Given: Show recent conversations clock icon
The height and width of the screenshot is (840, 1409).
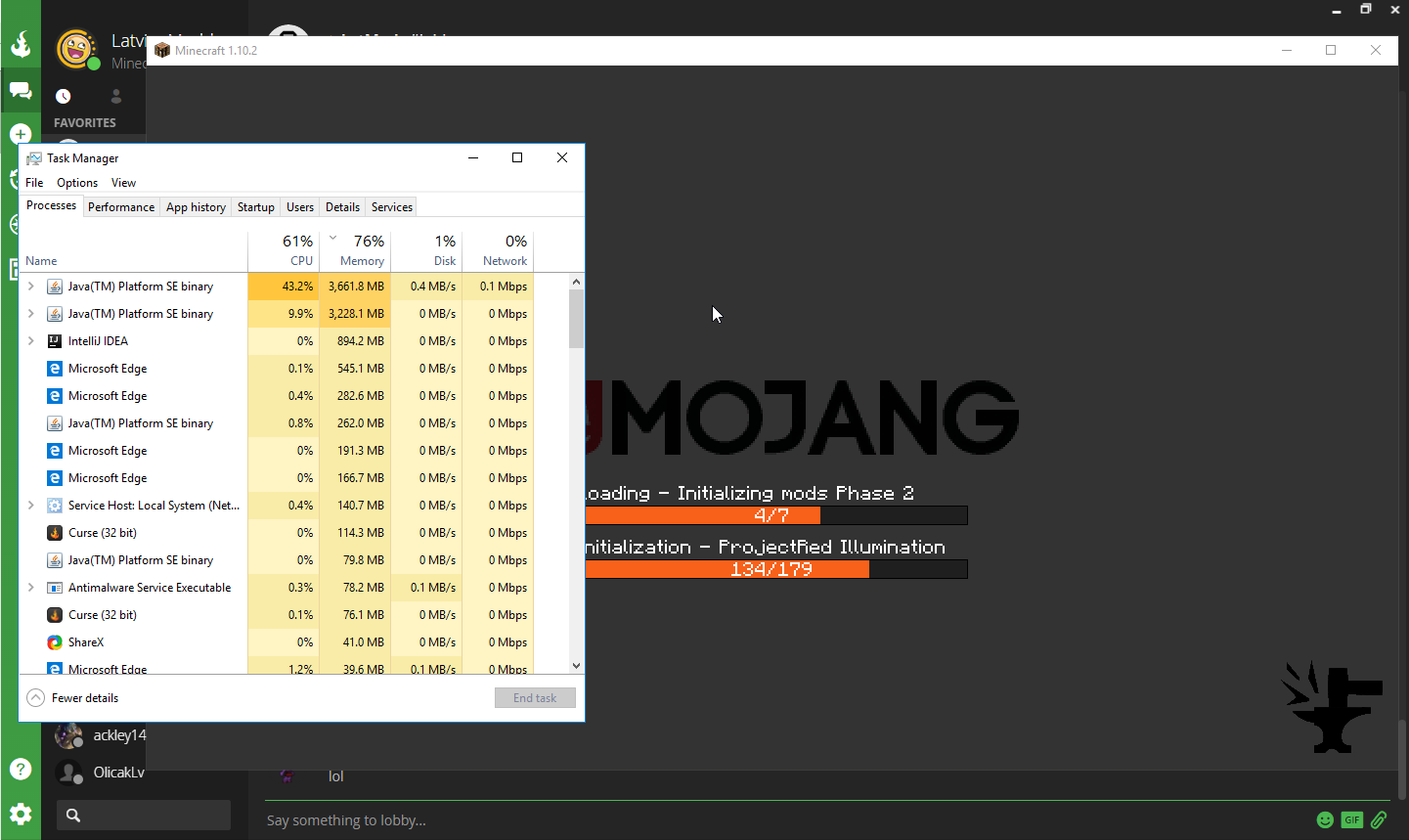Looking at the screenshot, I should coord(64,96).
